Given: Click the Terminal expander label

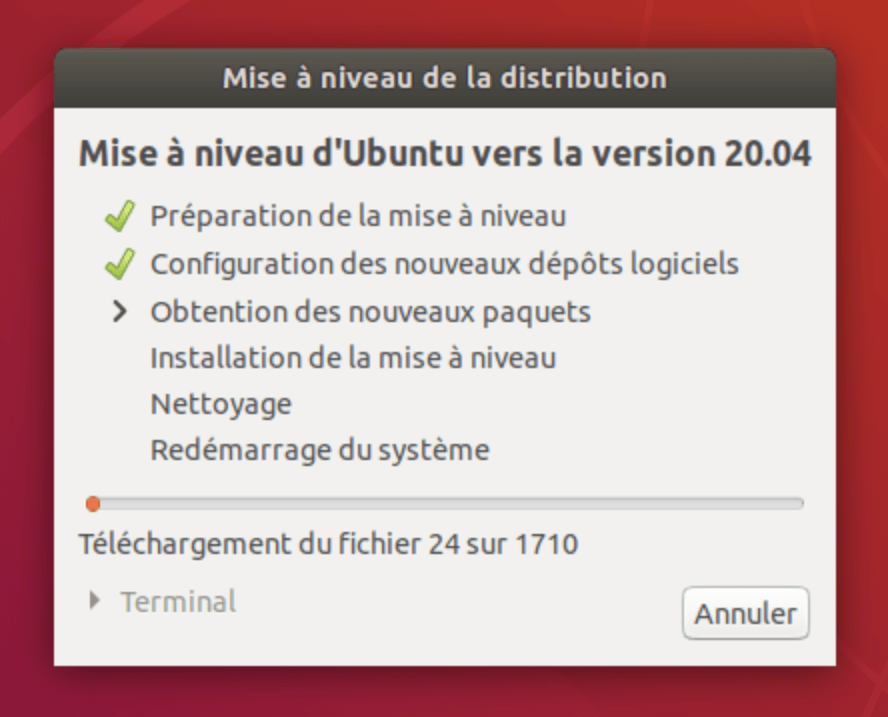Looking at the screenshot, I should pos(178,601).
